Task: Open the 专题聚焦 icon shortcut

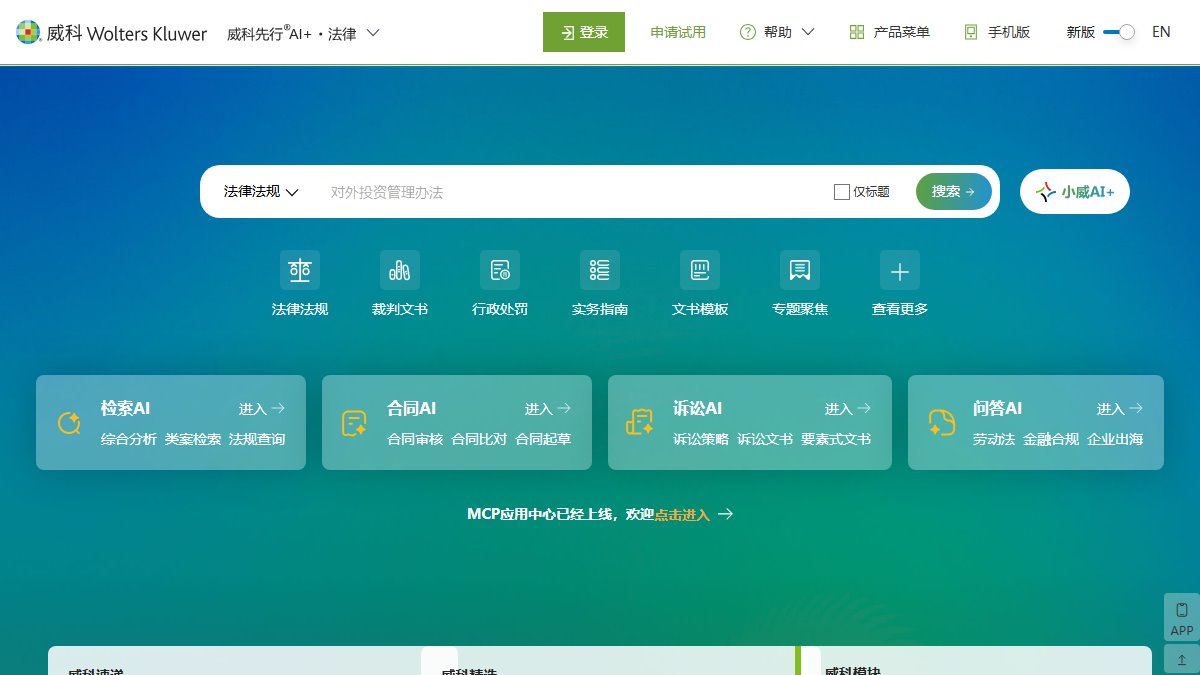Action: tap(800, 270)
